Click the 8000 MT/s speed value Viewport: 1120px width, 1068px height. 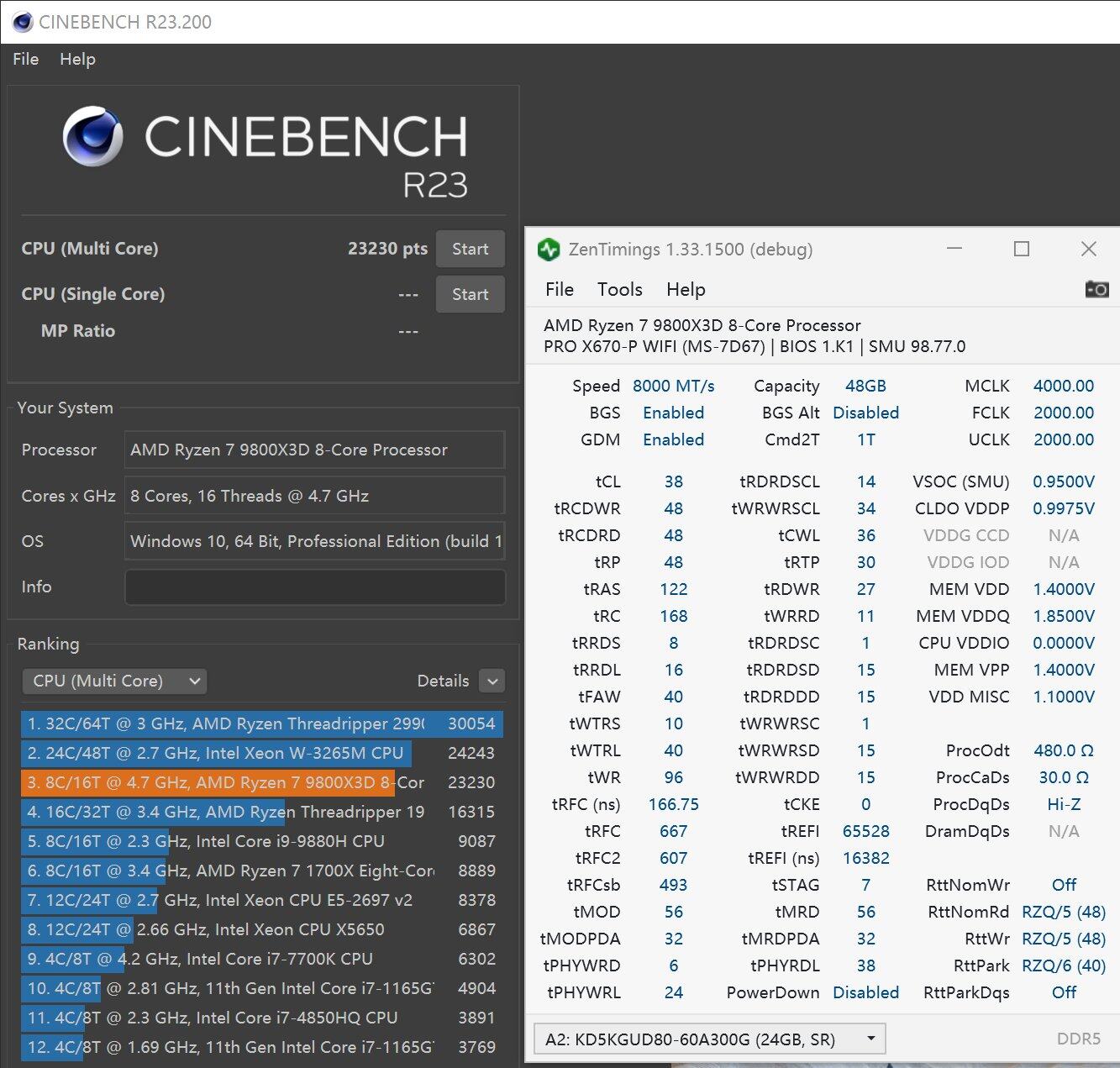[x=674, y=386]
